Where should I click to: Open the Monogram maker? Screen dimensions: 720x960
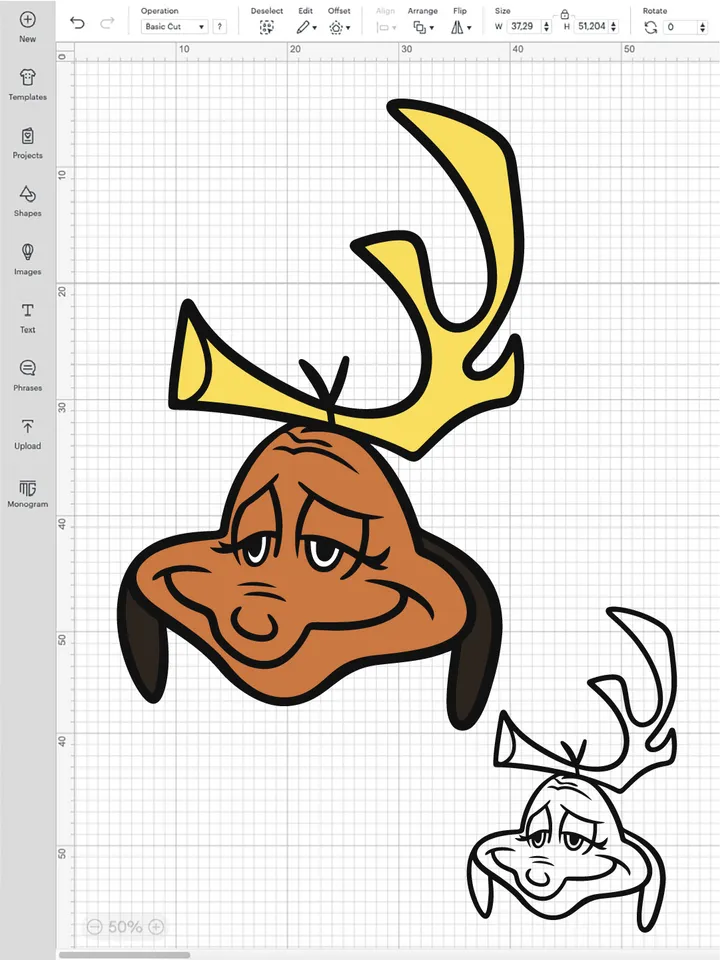(27, 487)
